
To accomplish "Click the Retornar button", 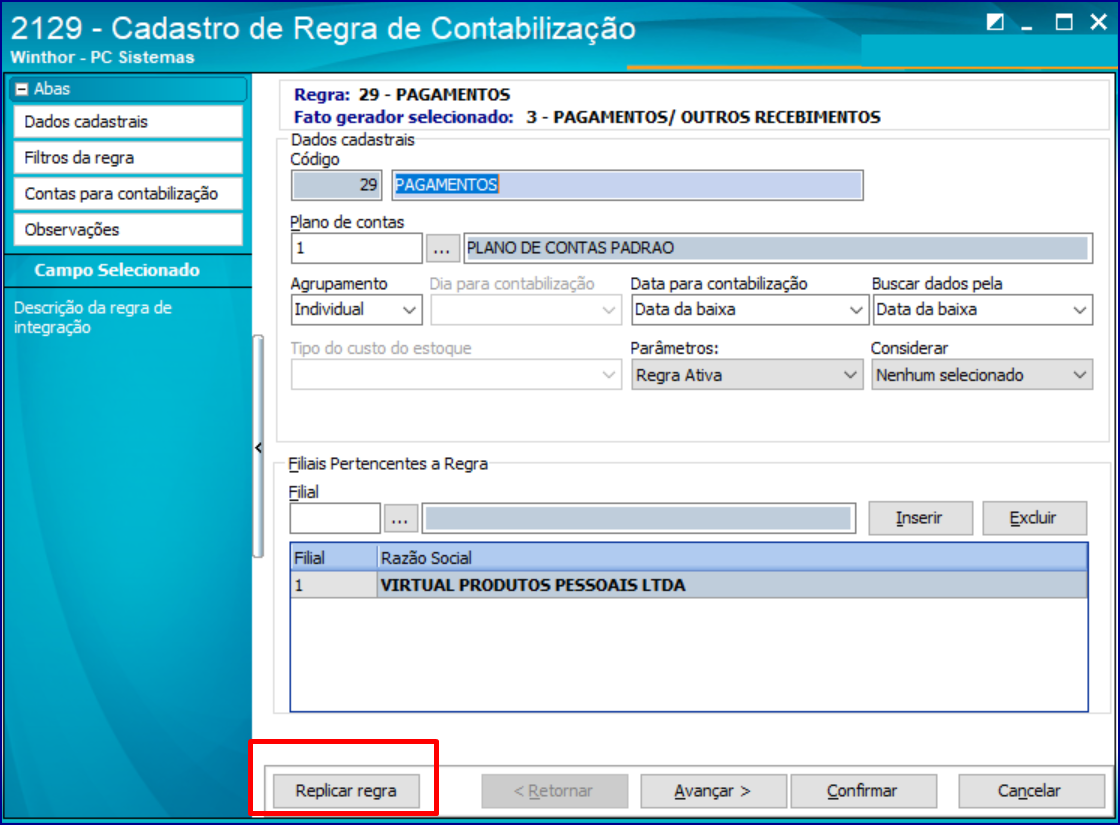I will point(554,791).
